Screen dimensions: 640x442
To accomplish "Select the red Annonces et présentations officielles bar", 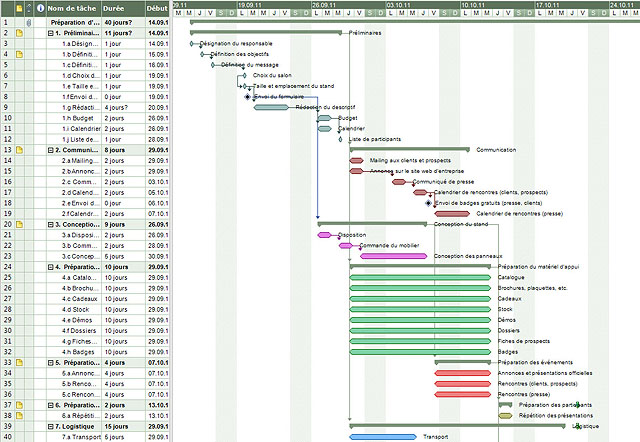I will (463, 373).
